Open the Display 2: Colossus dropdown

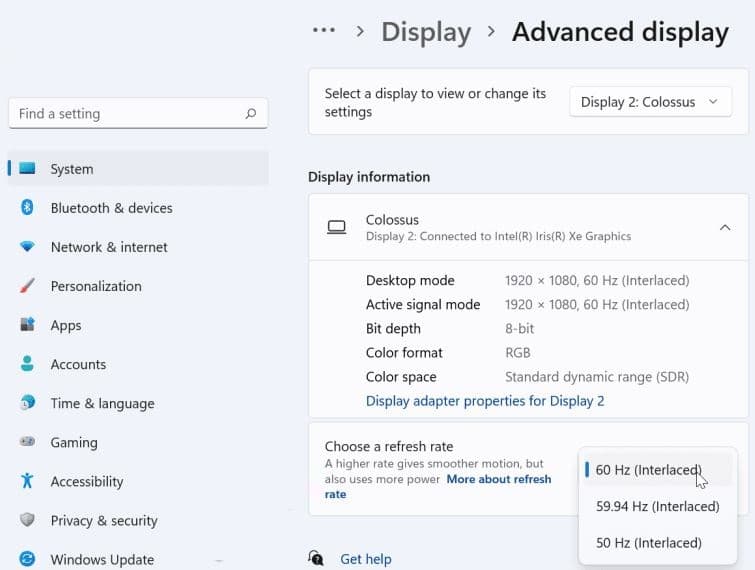tap(649, 102)
